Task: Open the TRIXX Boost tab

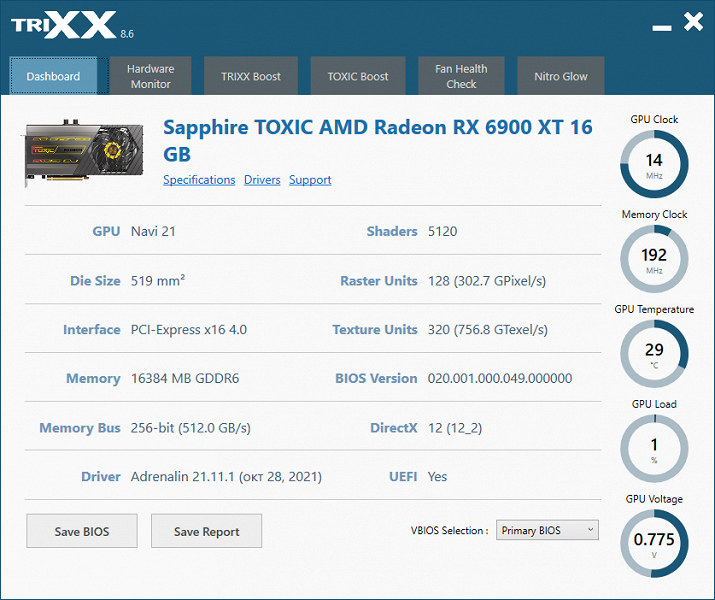Action: coord(251,76)
